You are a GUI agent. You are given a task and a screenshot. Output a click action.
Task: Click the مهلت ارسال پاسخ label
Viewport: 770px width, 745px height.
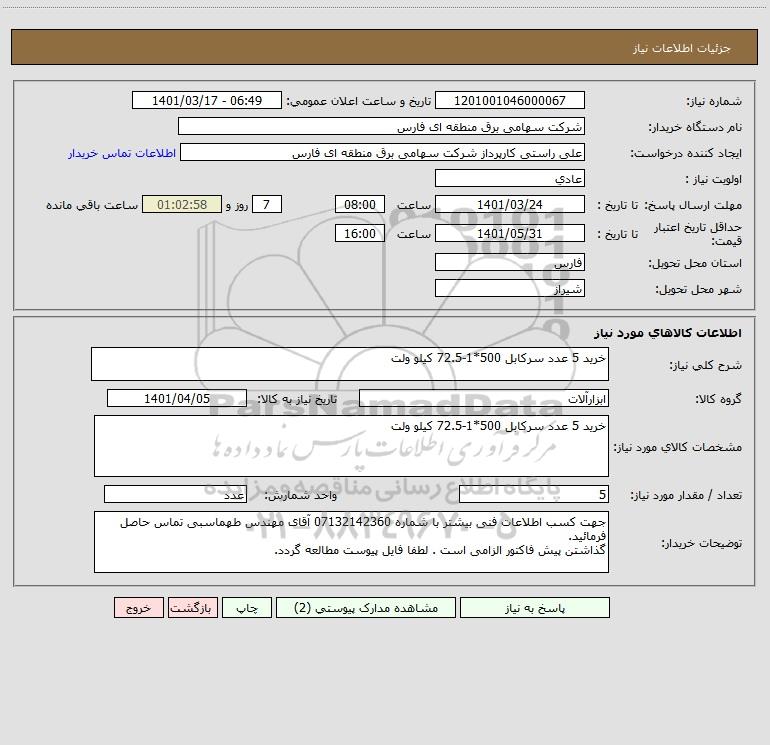click(x=693, y=205)
